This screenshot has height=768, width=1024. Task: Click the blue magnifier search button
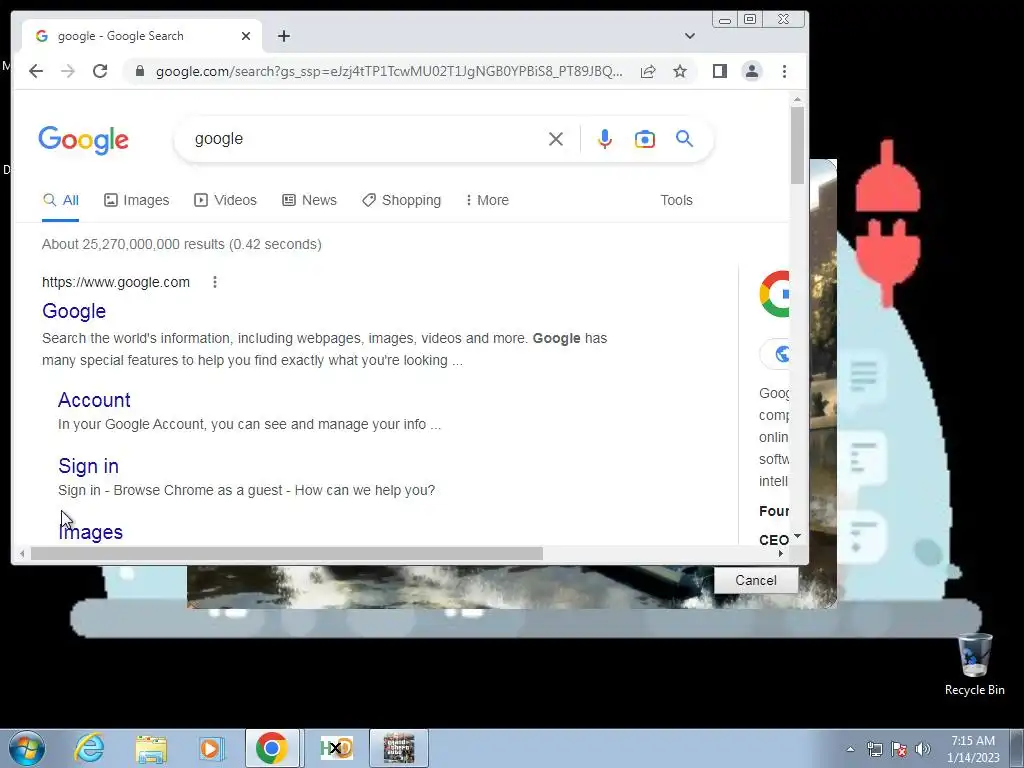point(684,138)
